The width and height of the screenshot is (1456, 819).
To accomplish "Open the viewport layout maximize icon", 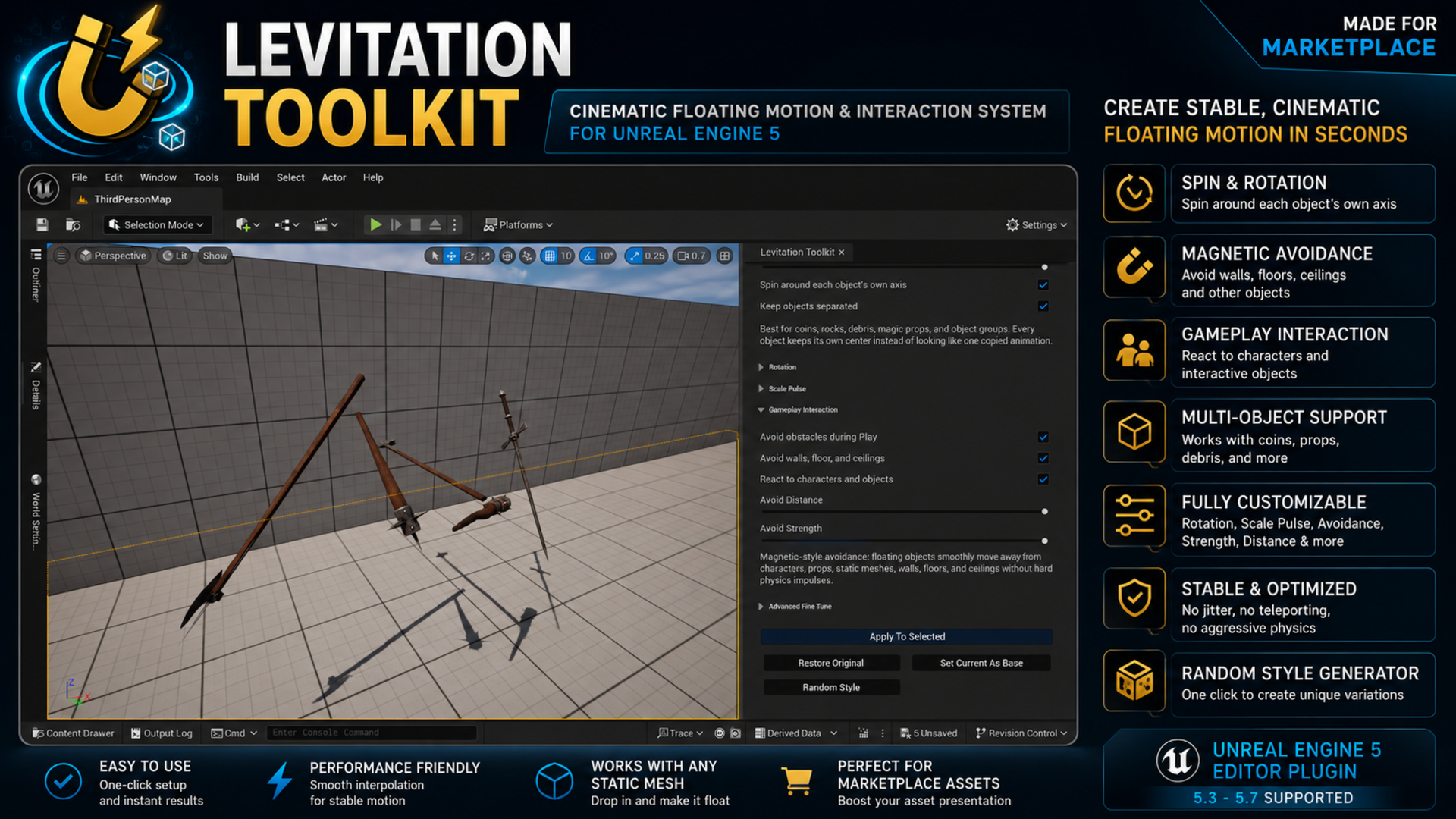I will tap(725, 256).
